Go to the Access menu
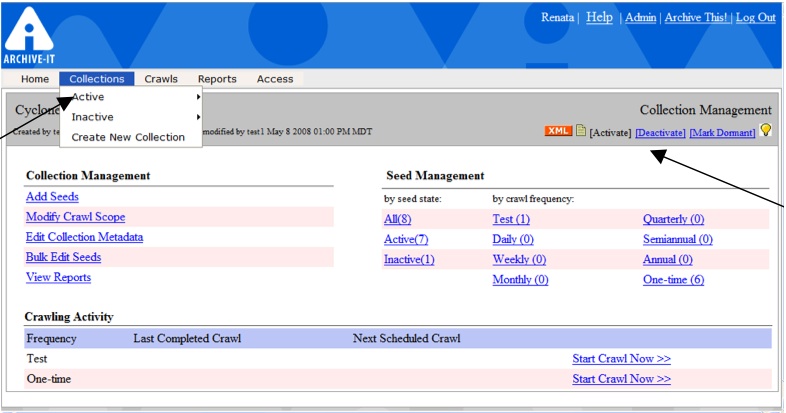This screenshot has width=786, height=413. pos(275,79)
